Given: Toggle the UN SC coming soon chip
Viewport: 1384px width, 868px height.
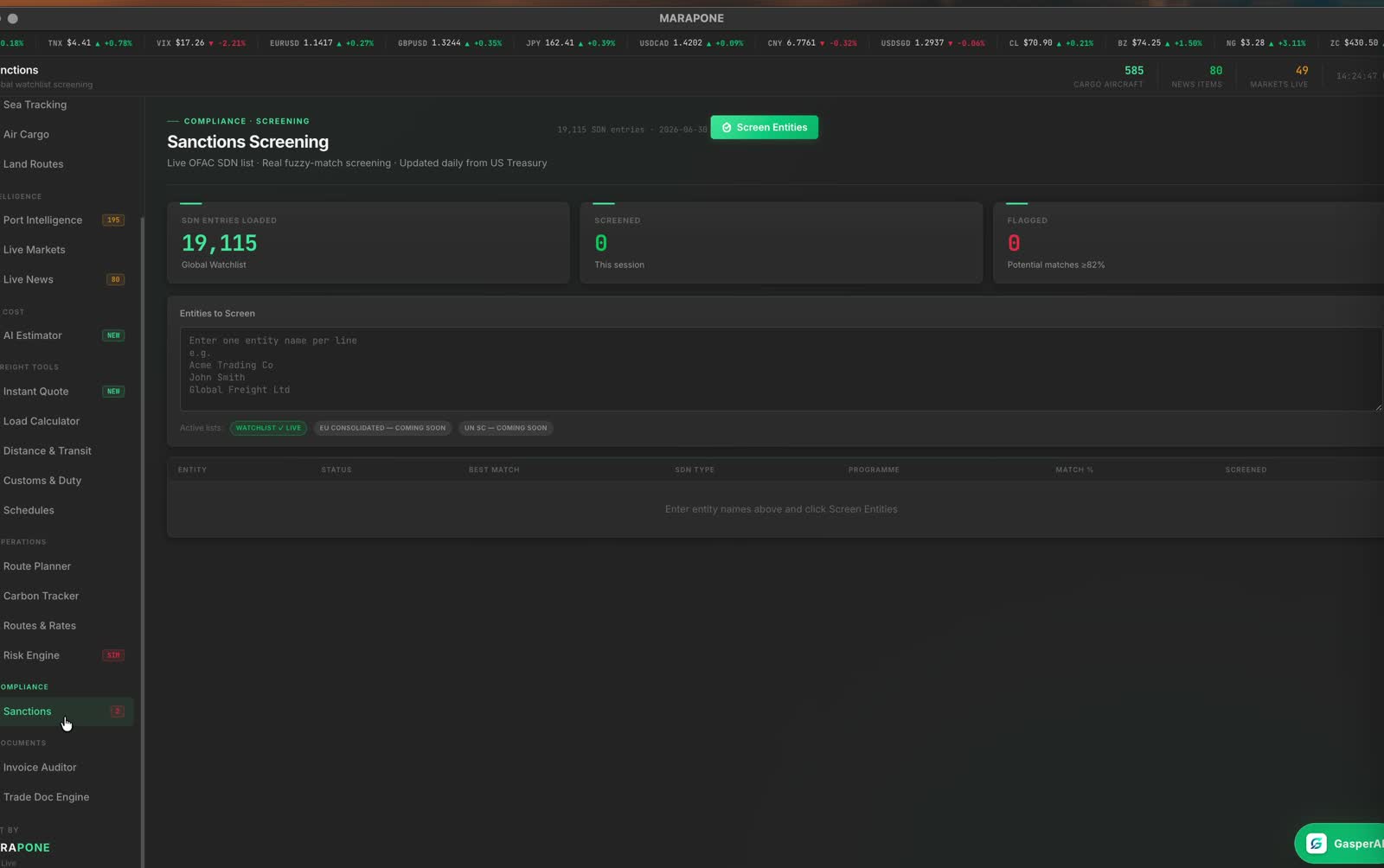Looking at the screenshot, I should click(x=505, y=428).
